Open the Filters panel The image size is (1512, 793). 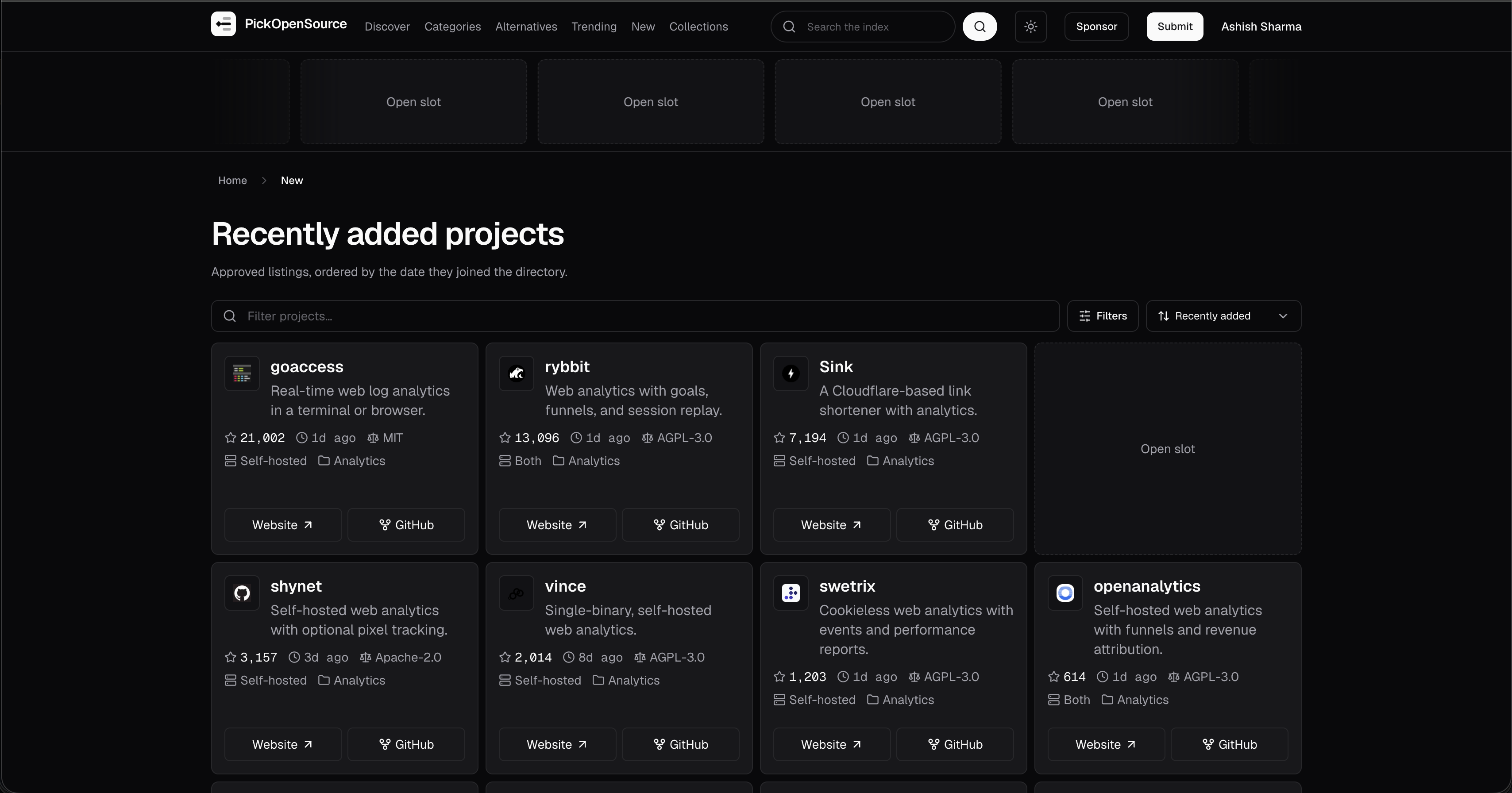[1103, 316]
